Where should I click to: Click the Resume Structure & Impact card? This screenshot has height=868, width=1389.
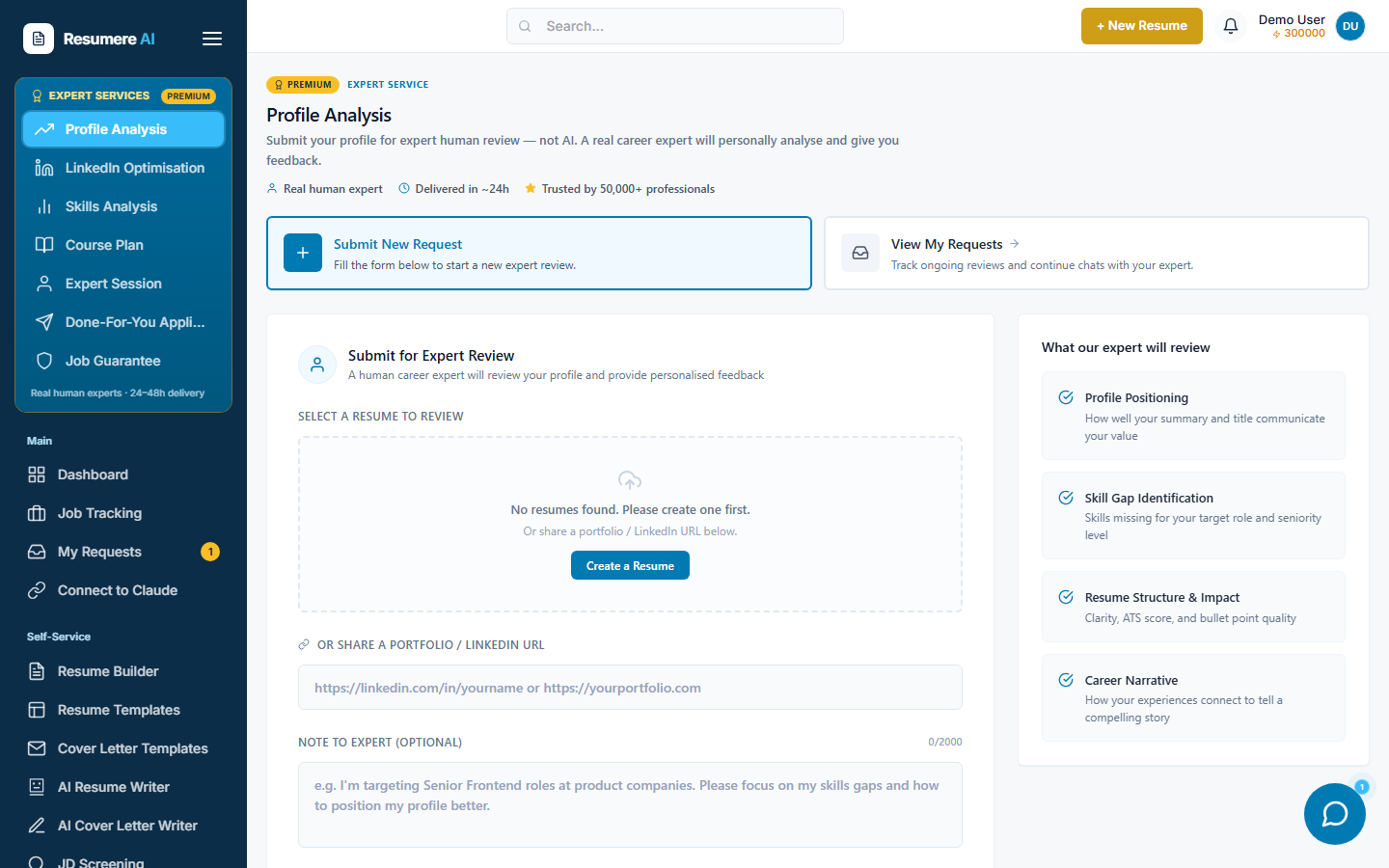[1193, 607]
